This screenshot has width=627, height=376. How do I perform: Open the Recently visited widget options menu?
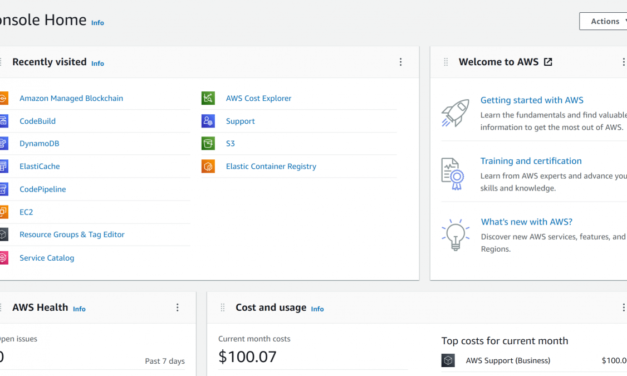[x=400, y=62]
